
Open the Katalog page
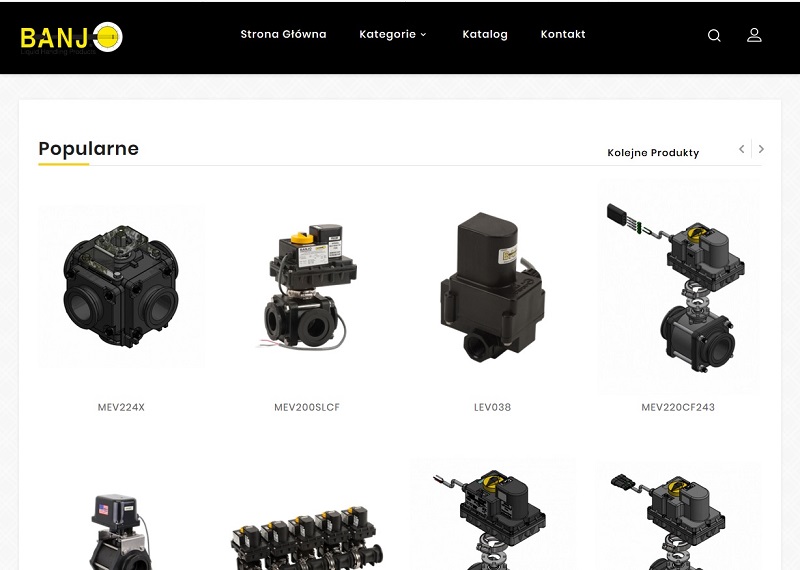click(x=485, y=34)
